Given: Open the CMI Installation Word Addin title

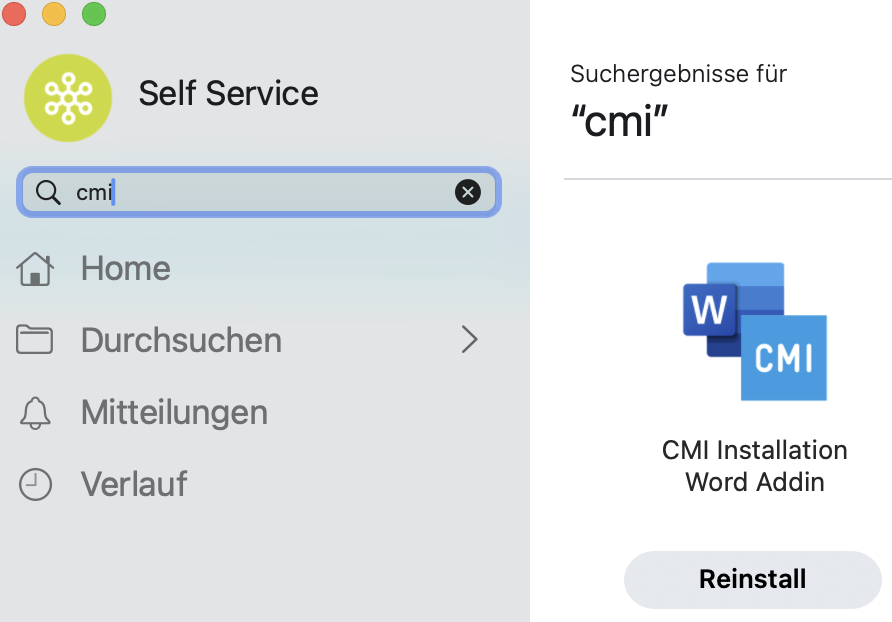Looking at the screenshot, I should pyautogui.click(x=755, y=466).
